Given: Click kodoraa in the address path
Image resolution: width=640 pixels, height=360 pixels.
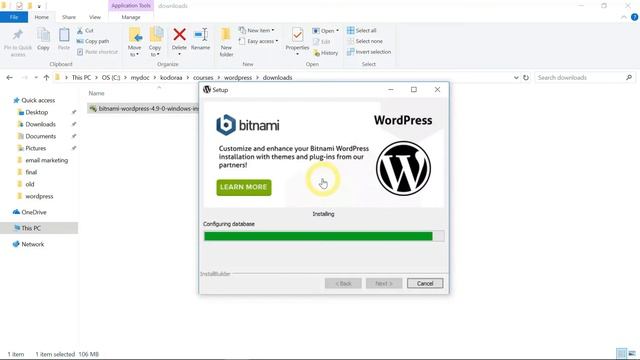Looking at the screenshot, I should (171, 78).
